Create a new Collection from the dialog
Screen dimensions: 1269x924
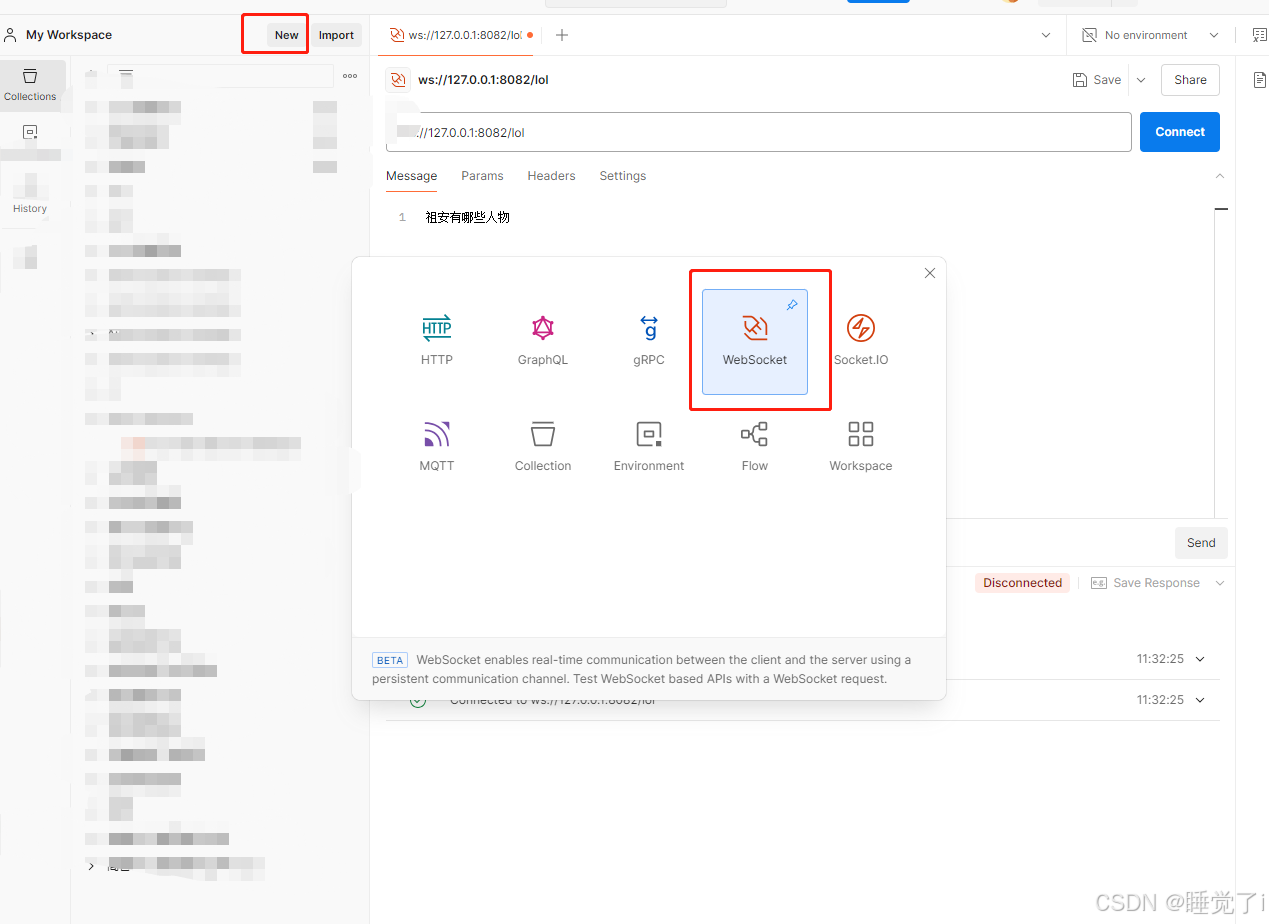click(543, 446)
